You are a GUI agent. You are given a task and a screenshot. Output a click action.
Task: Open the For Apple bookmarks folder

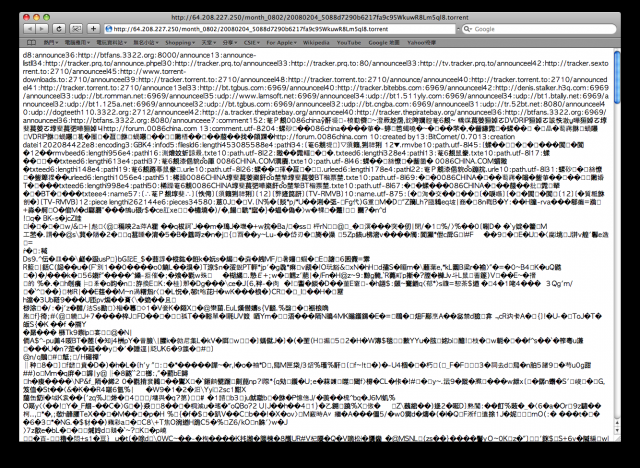281,42
